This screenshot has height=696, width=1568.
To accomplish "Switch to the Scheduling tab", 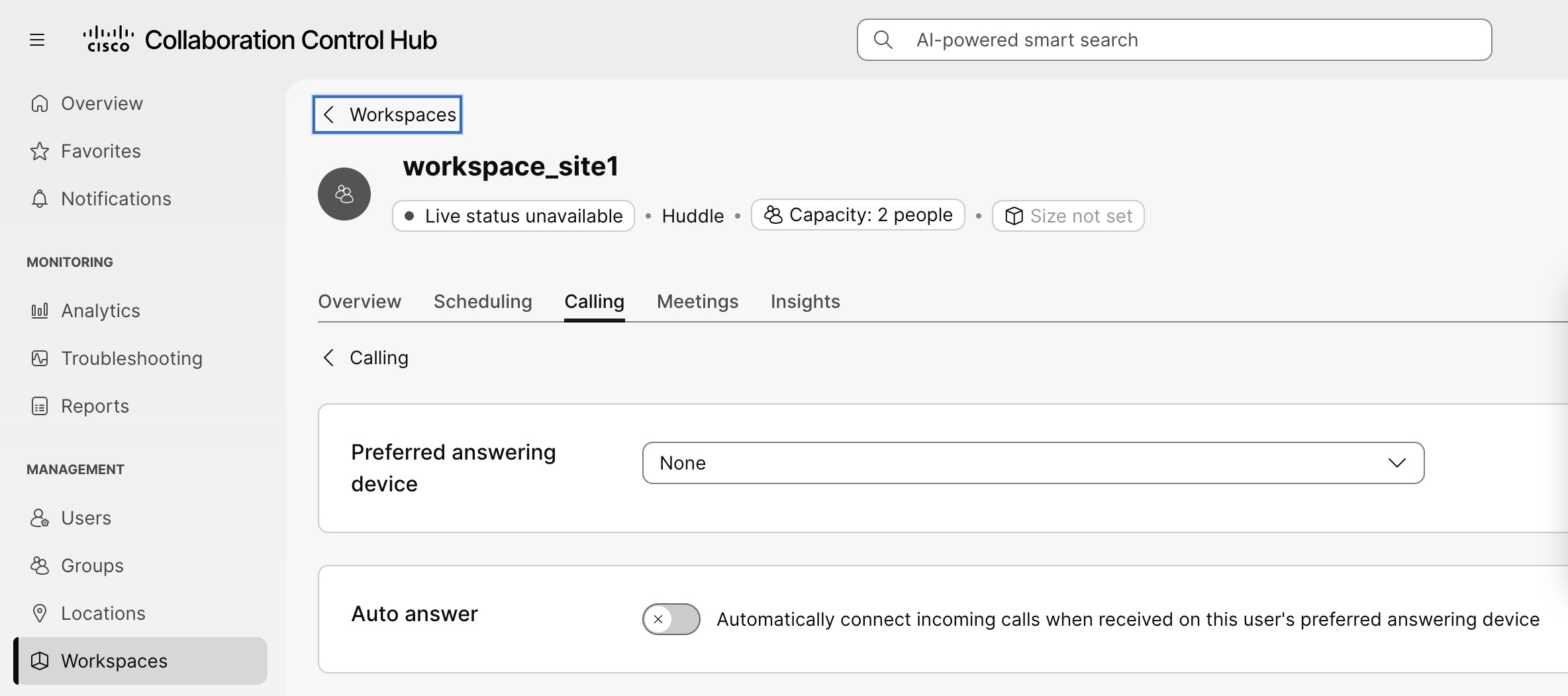I will [483, 302].
